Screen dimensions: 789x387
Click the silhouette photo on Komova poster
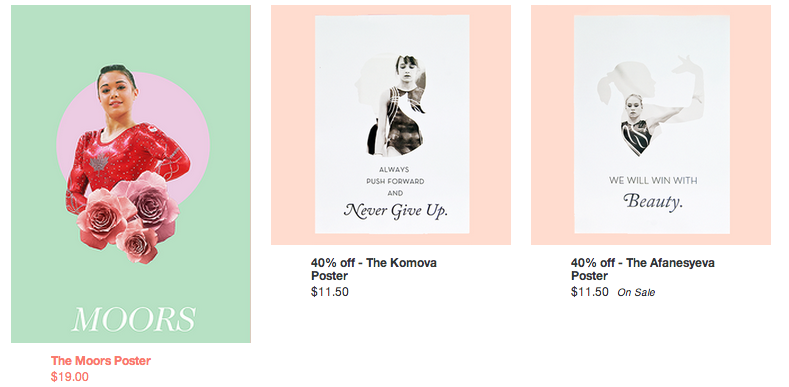pyautogui.click(x=391, y=105)
